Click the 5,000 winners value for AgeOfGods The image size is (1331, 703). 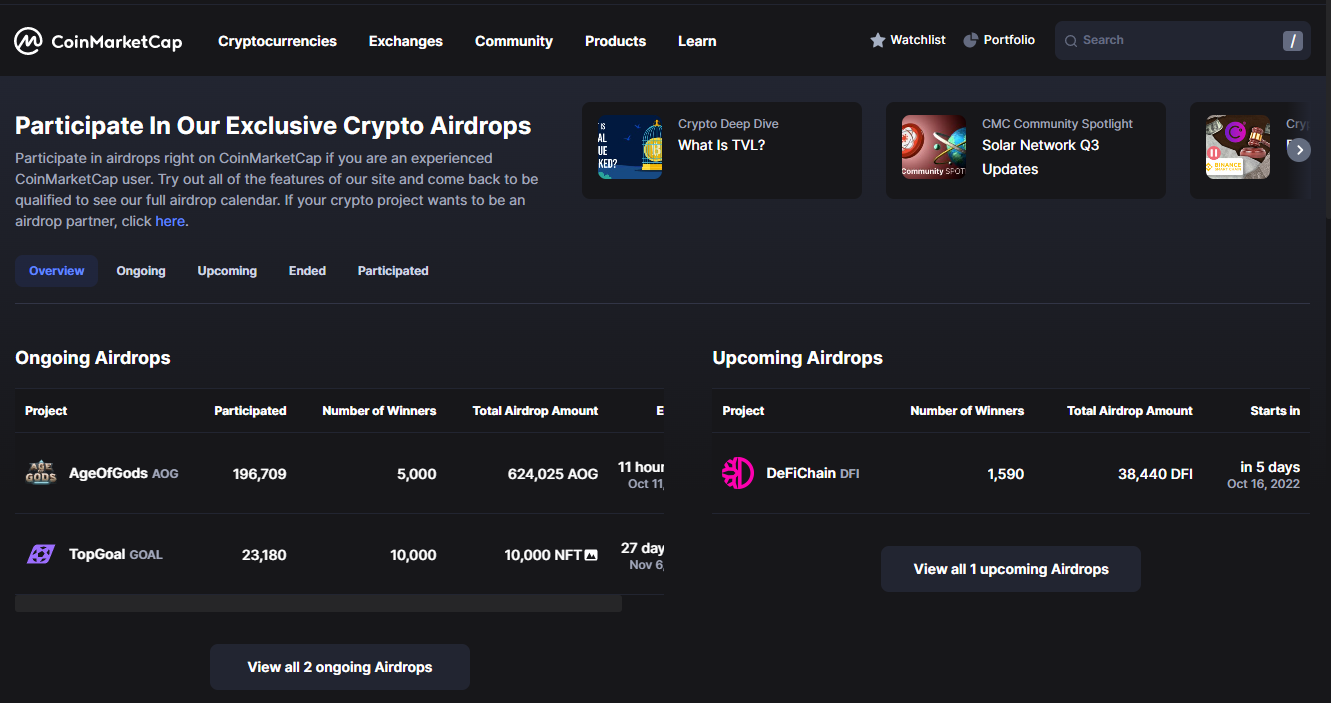pos(417,474)
